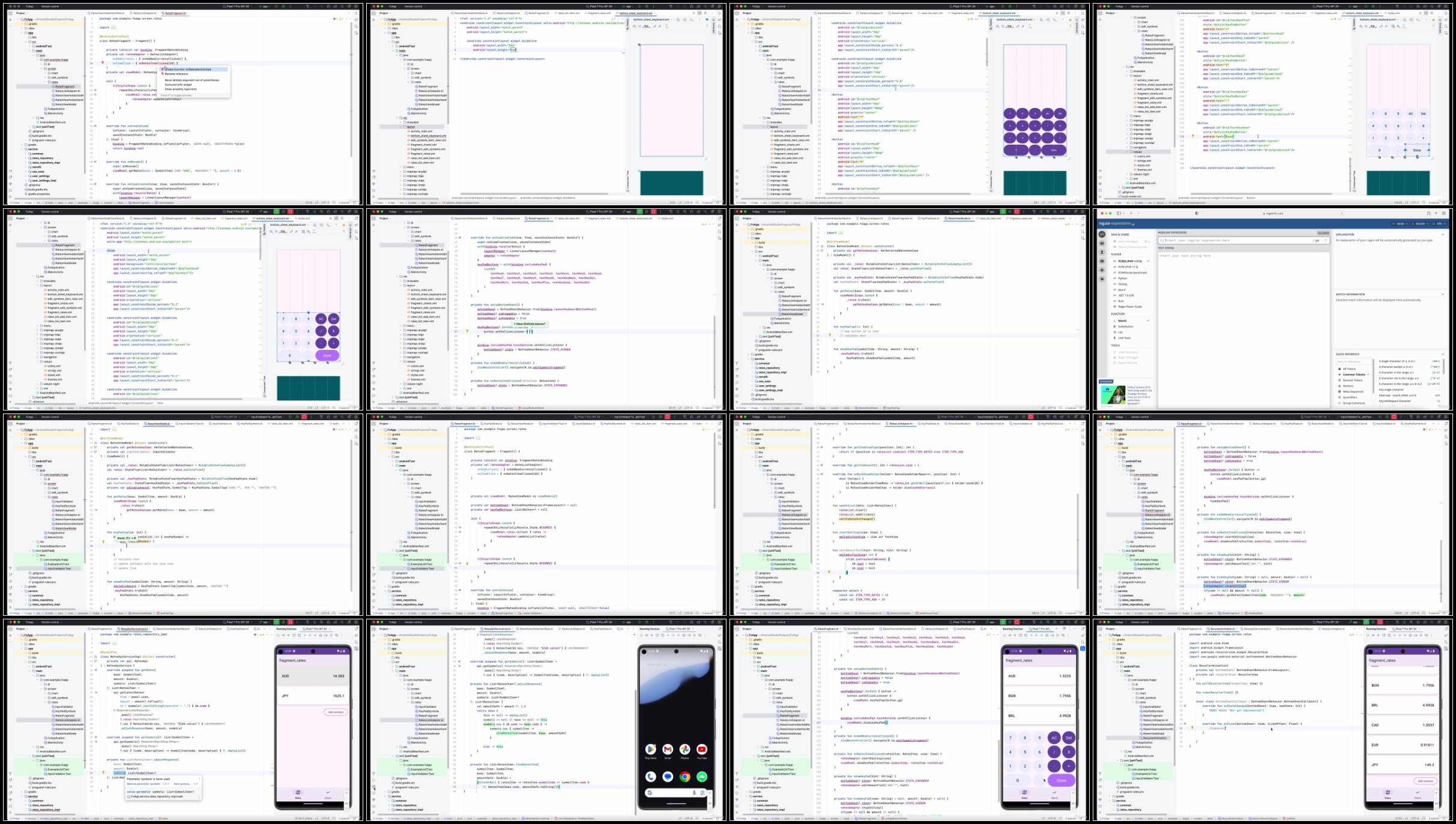The image size is (1456, 824).
Task: Open a new tab with Safari's plus icon
Action: coord(1436,213)
